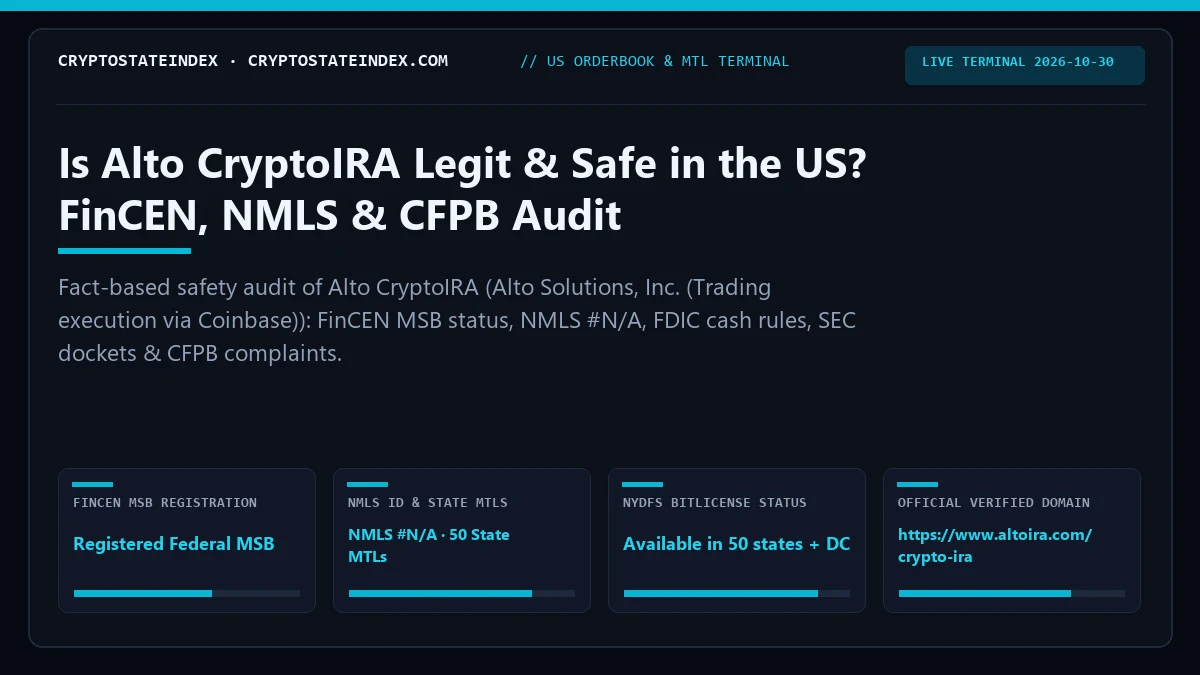Click the NMLS #N/A · 50 State MTLs value

[429, 545]
